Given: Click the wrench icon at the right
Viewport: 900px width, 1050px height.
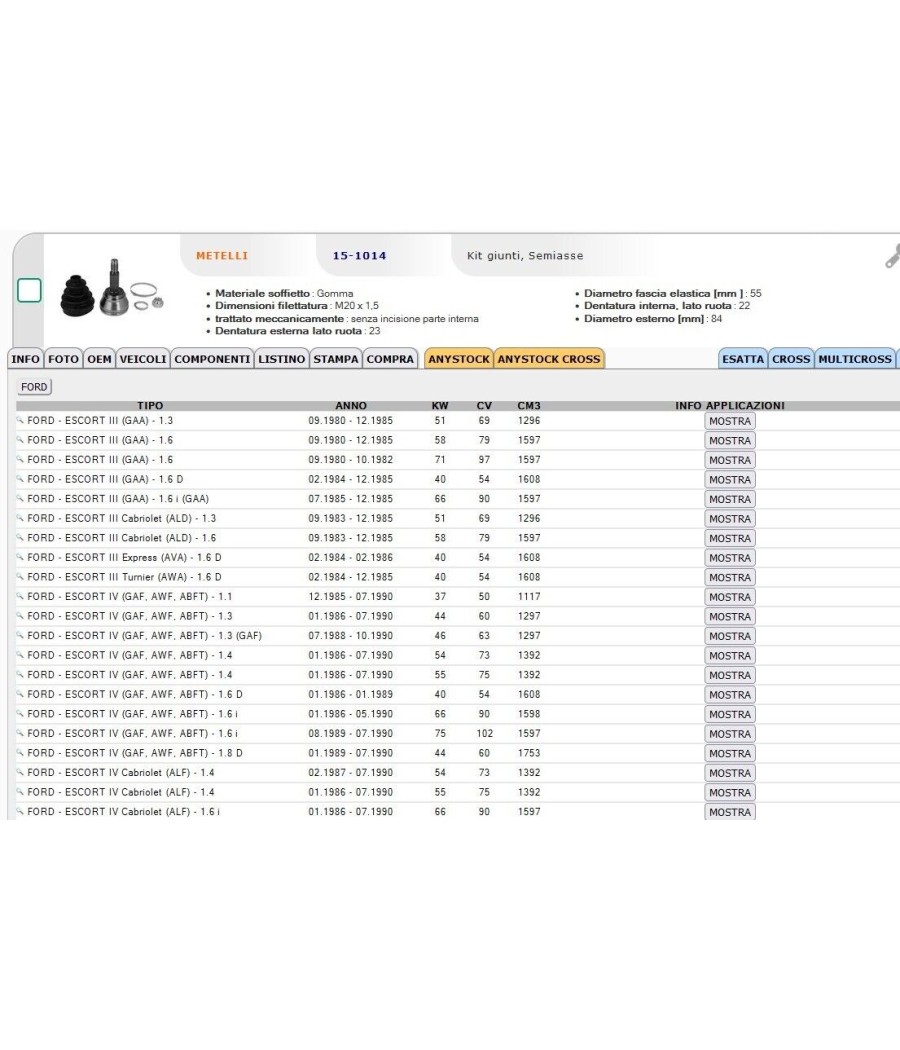Looking at the screenshot, I should tap(892, 256).
